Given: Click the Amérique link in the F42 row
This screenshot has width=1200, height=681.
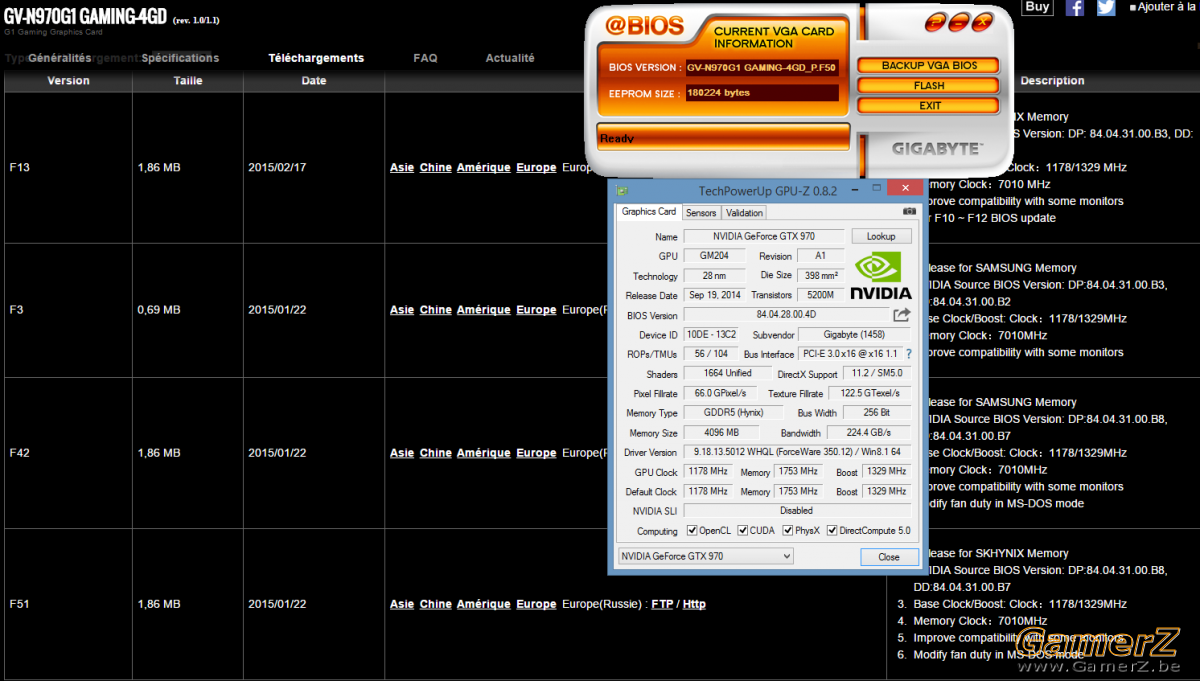Looking at the screenshot, I should (x=484, y=453).
